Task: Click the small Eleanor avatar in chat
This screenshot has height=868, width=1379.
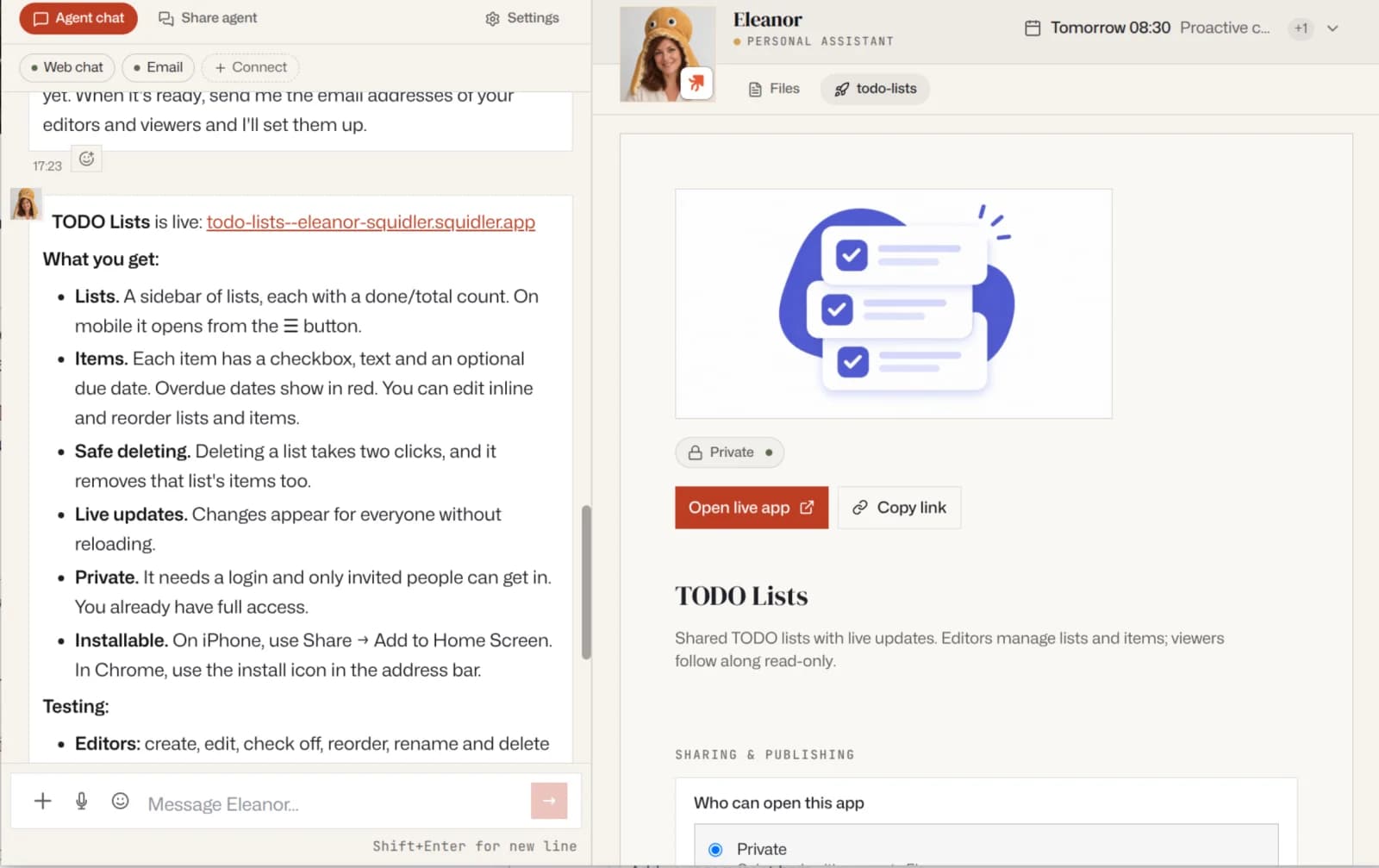Action: (26, 204)
